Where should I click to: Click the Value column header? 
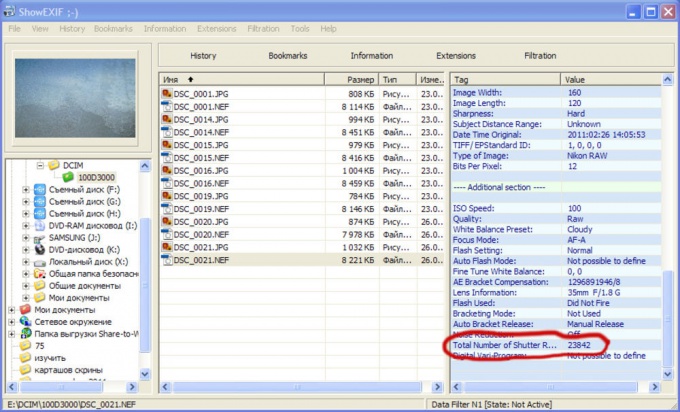click(611, 79)
